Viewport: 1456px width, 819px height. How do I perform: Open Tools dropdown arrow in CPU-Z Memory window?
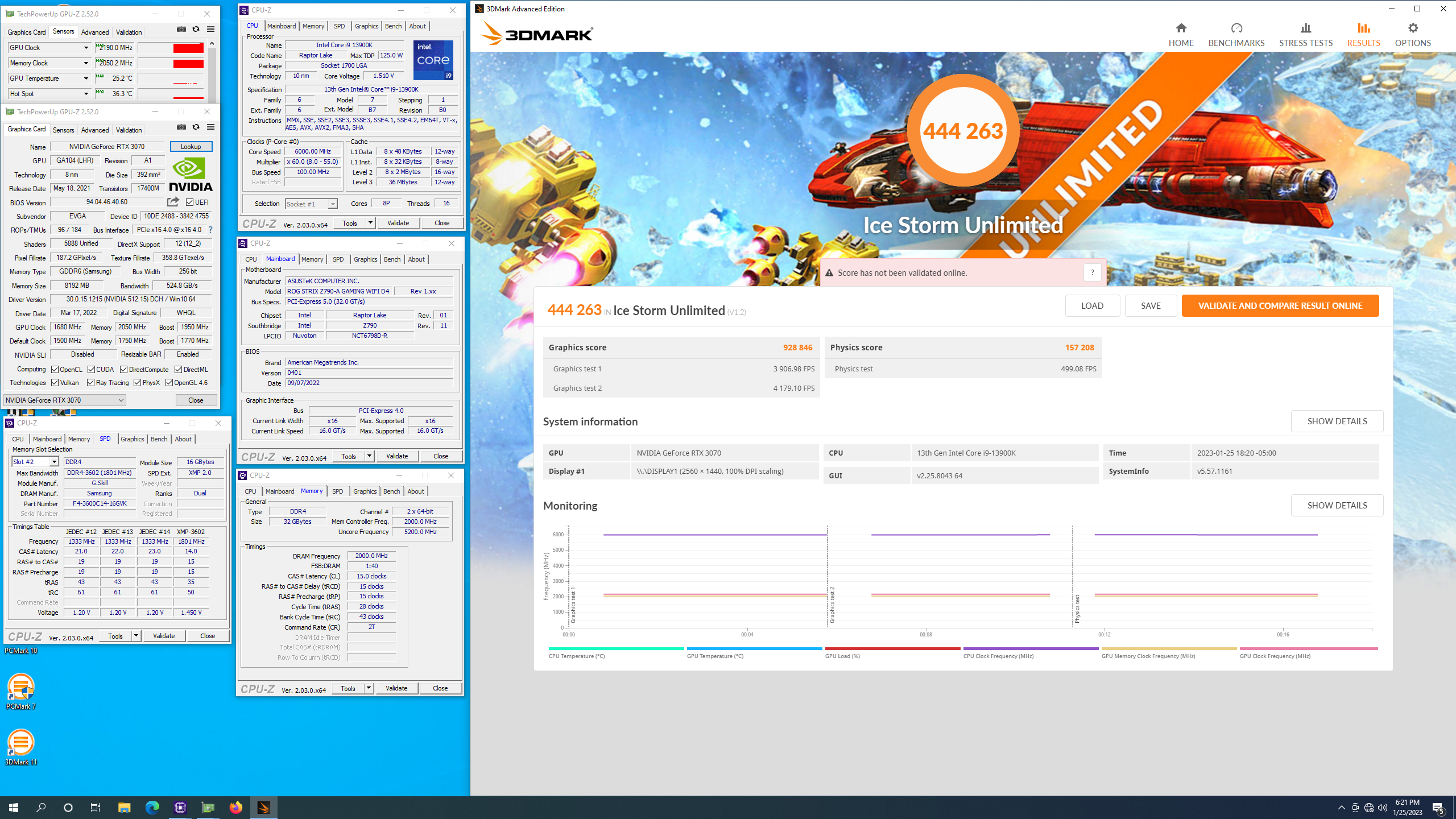click(x=369, y=688)
